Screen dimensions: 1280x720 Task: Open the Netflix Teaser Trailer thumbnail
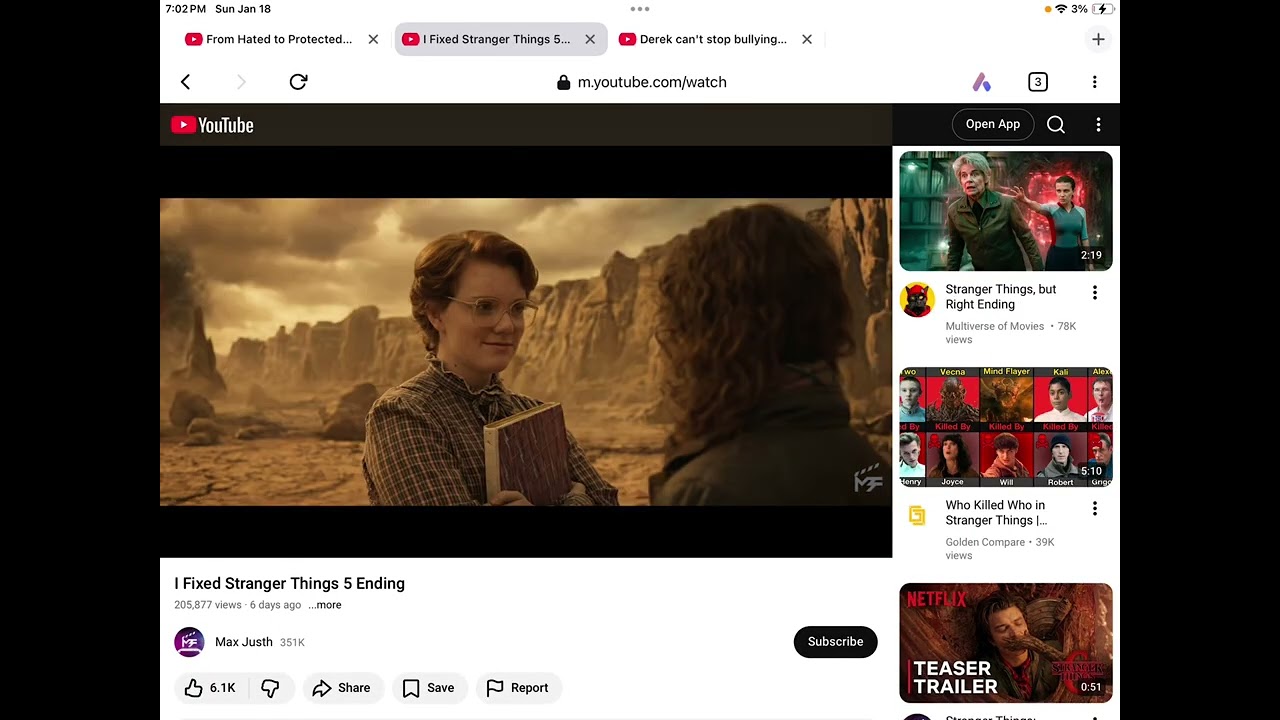[1006, 643]
